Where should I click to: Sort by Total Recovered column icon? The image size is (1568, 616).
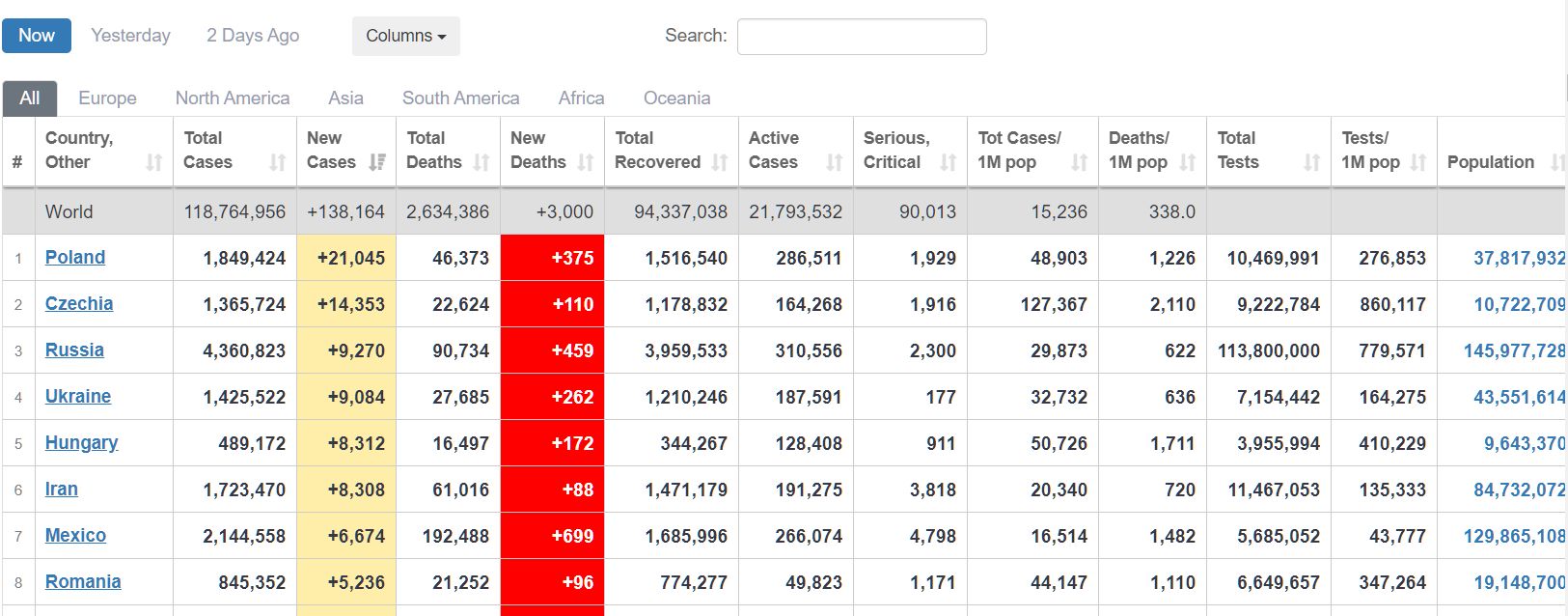[720, 162]
